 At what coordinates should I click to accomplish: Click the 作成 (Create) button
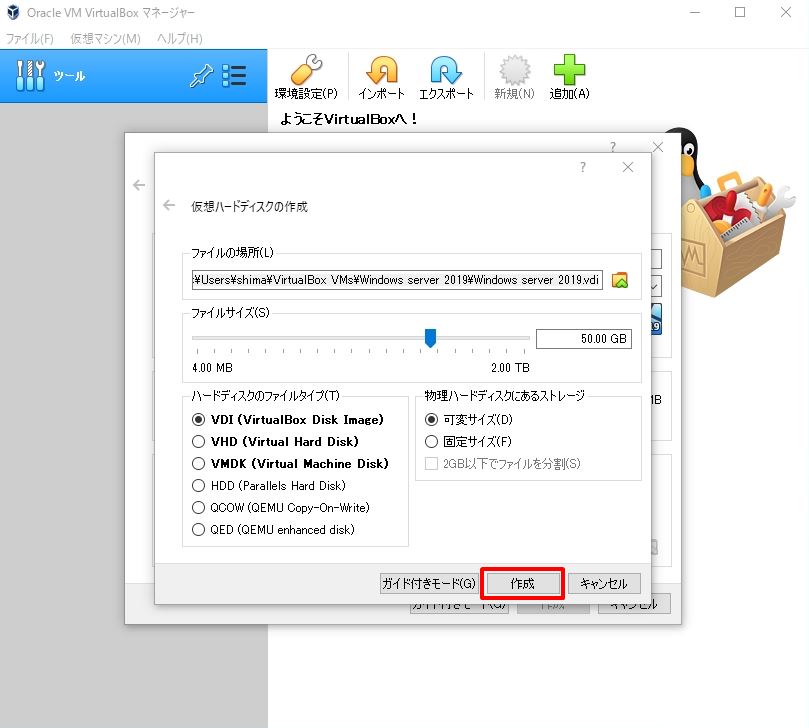[x=522, y=584]
